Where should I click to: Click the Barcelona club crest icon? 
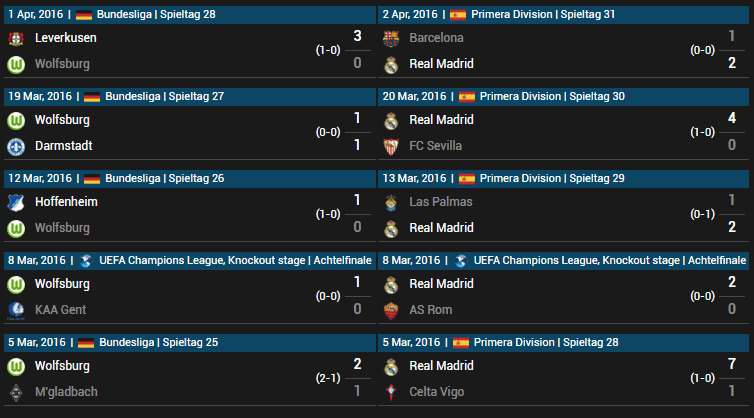pyautogui.click(x=391, y=38)
